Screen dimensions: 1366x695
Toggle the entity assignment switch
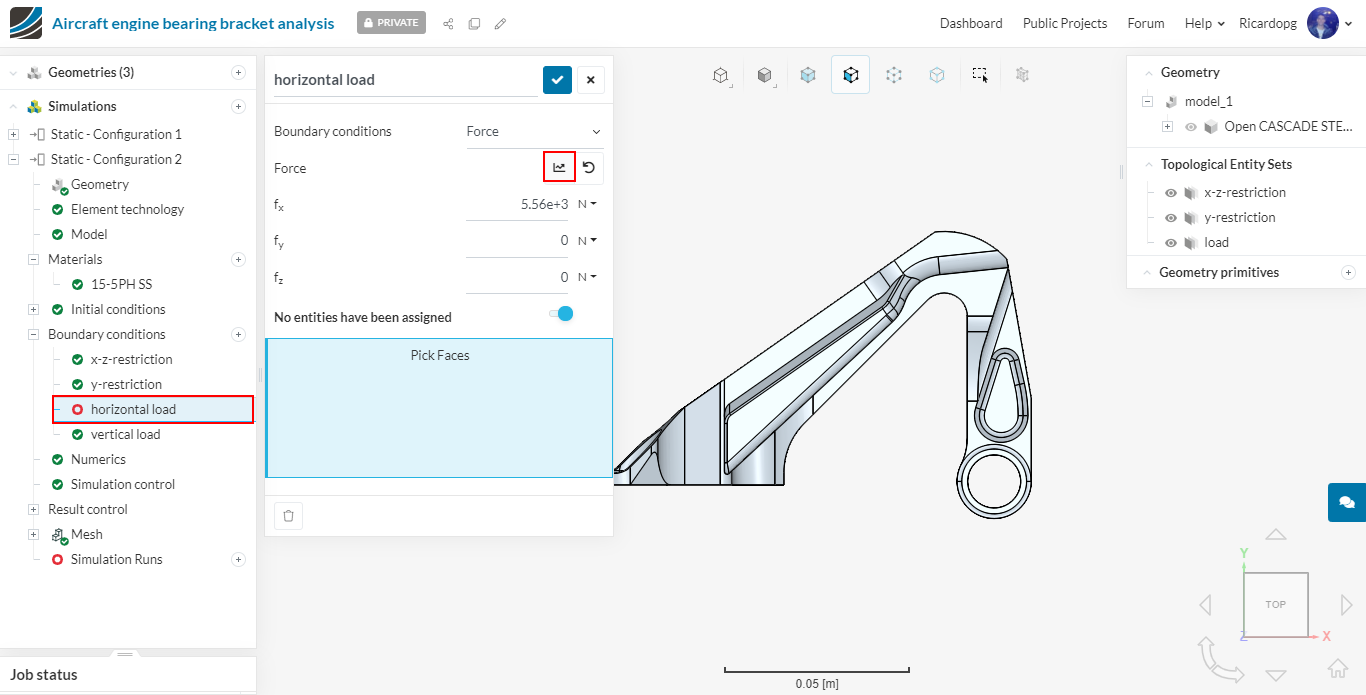(x=561, y=314)
